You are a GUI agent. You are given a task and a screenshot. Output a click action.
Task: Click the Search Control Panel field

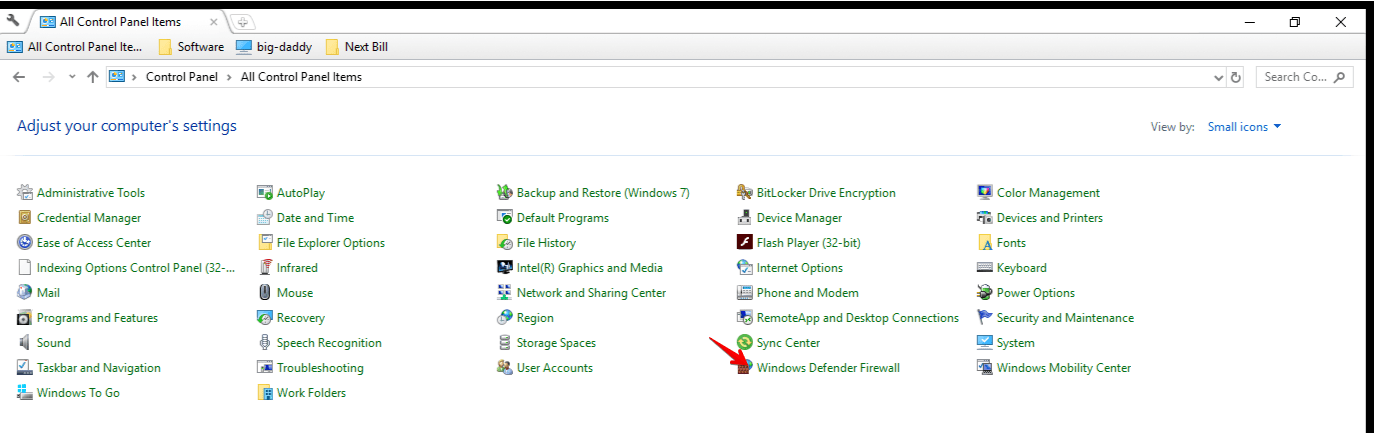(1305, 77)
